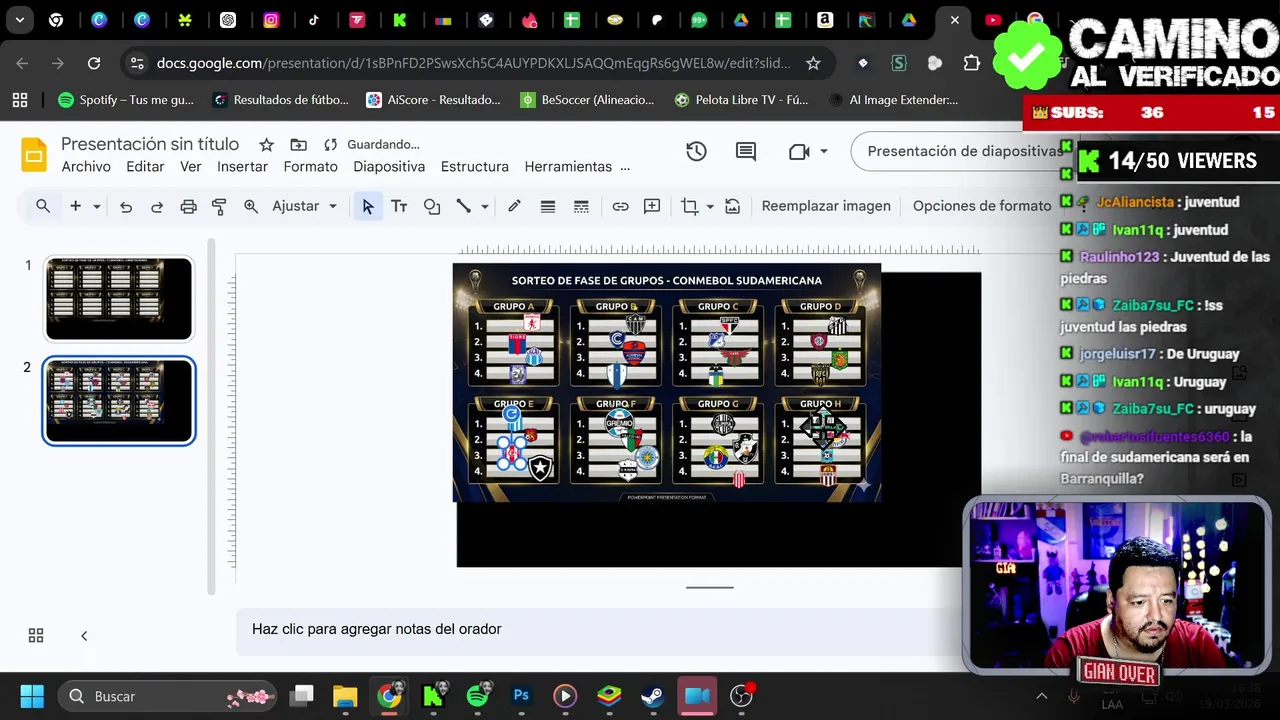Open the AiScore bookmark
Screen dimensions: 1280x720
point(434,100)
